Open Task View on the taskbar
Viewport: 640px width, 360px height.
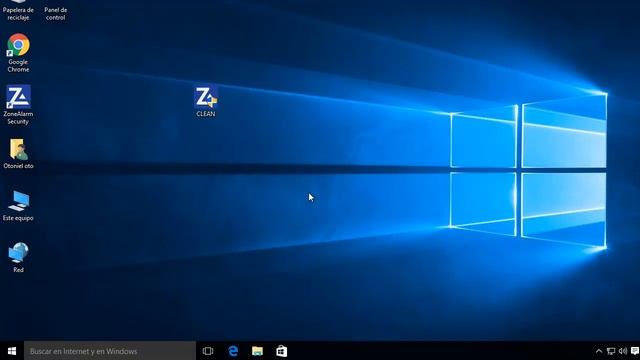[x=208, y=351]
